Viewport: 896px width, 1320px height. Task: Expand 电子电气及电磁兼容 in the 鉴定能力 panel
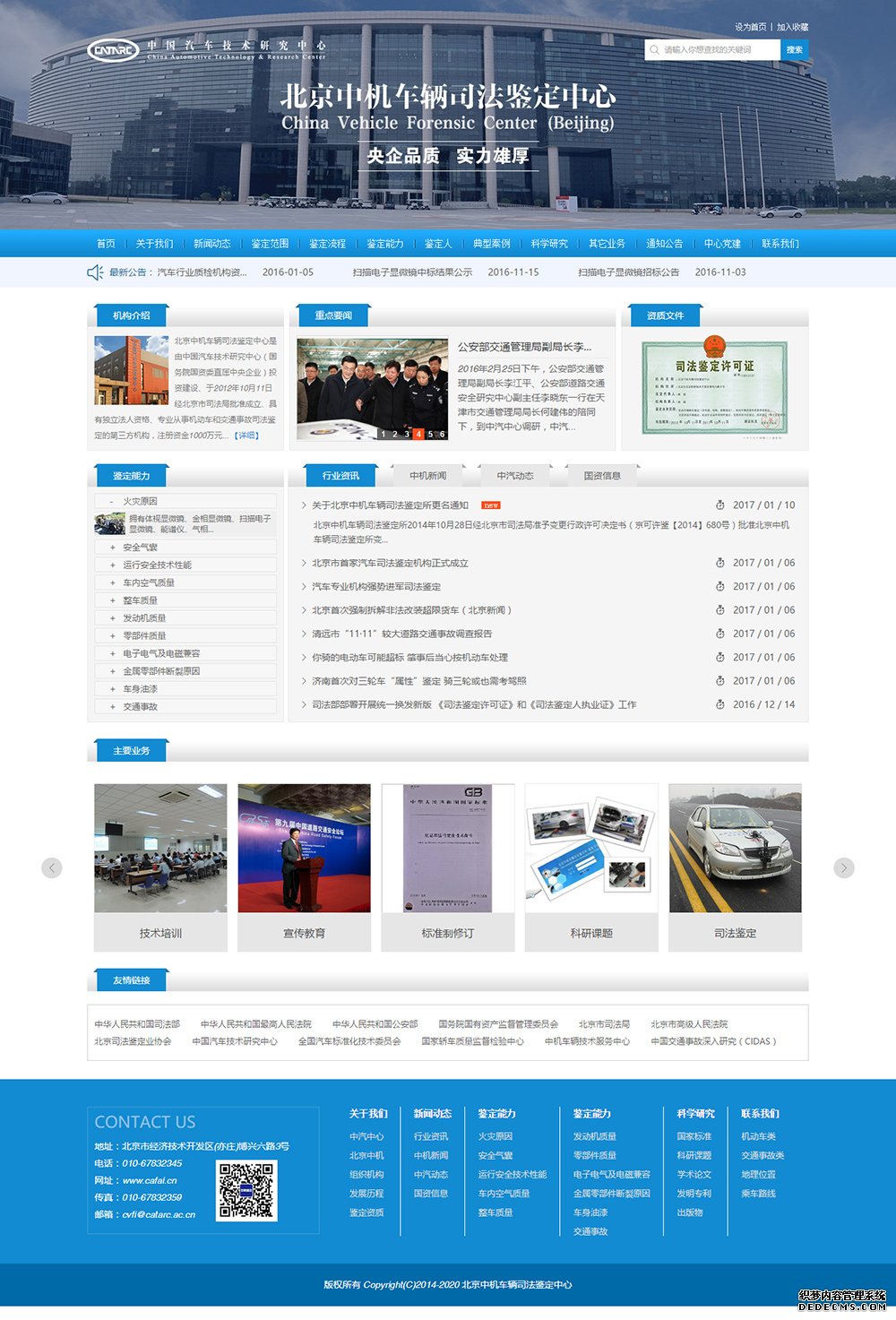point(185,654)
